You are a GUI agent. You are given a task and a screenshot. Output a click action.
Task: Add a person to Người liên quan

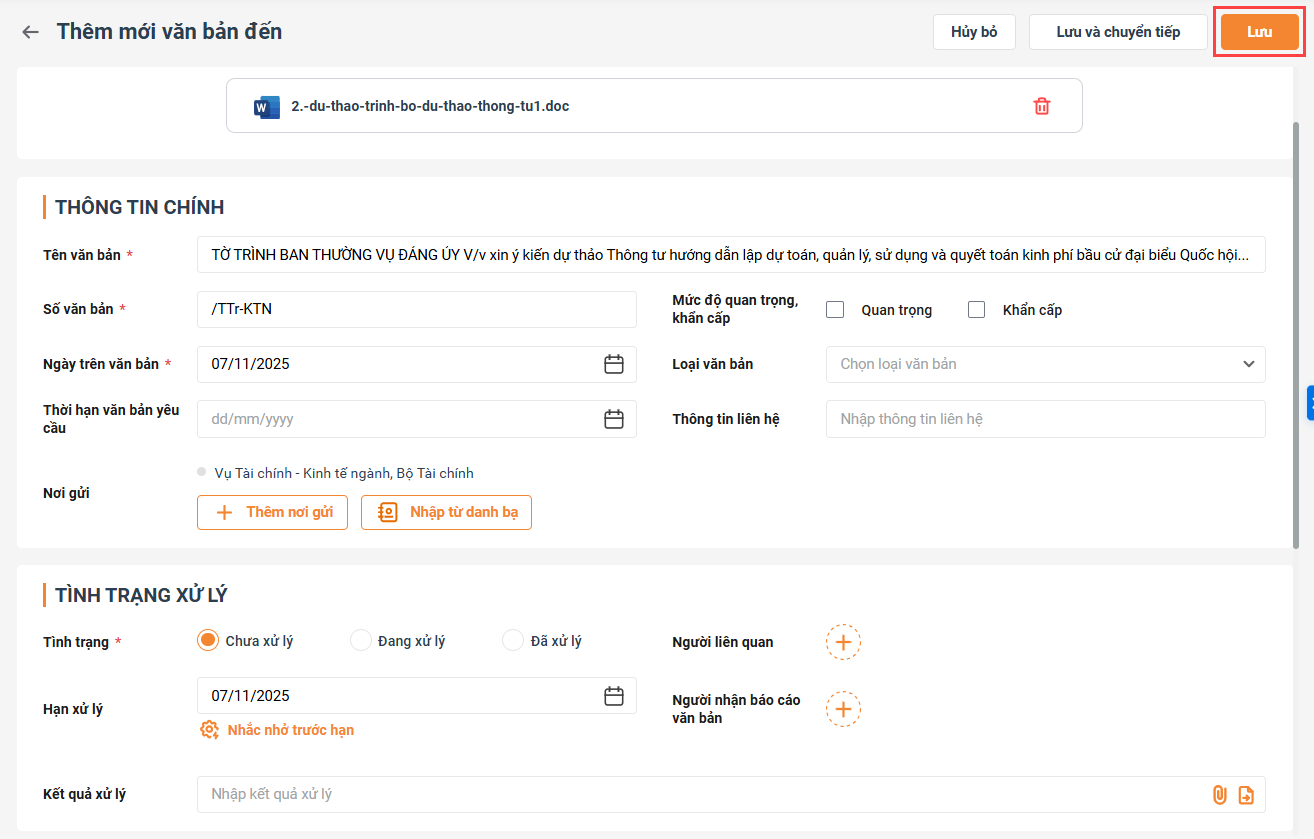pos(843,642)
